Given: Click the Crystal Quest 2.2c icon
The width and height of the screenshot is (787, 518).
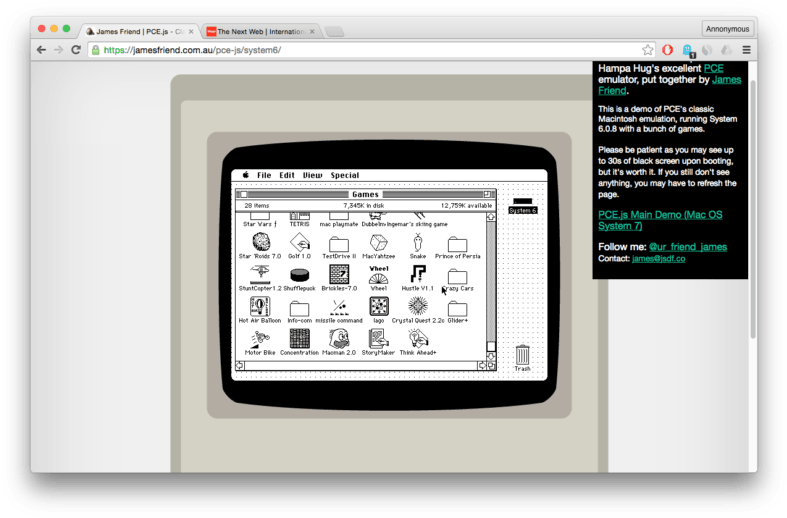Looking at the screenshot, I should pyautogui.click(x=418, y=306).
